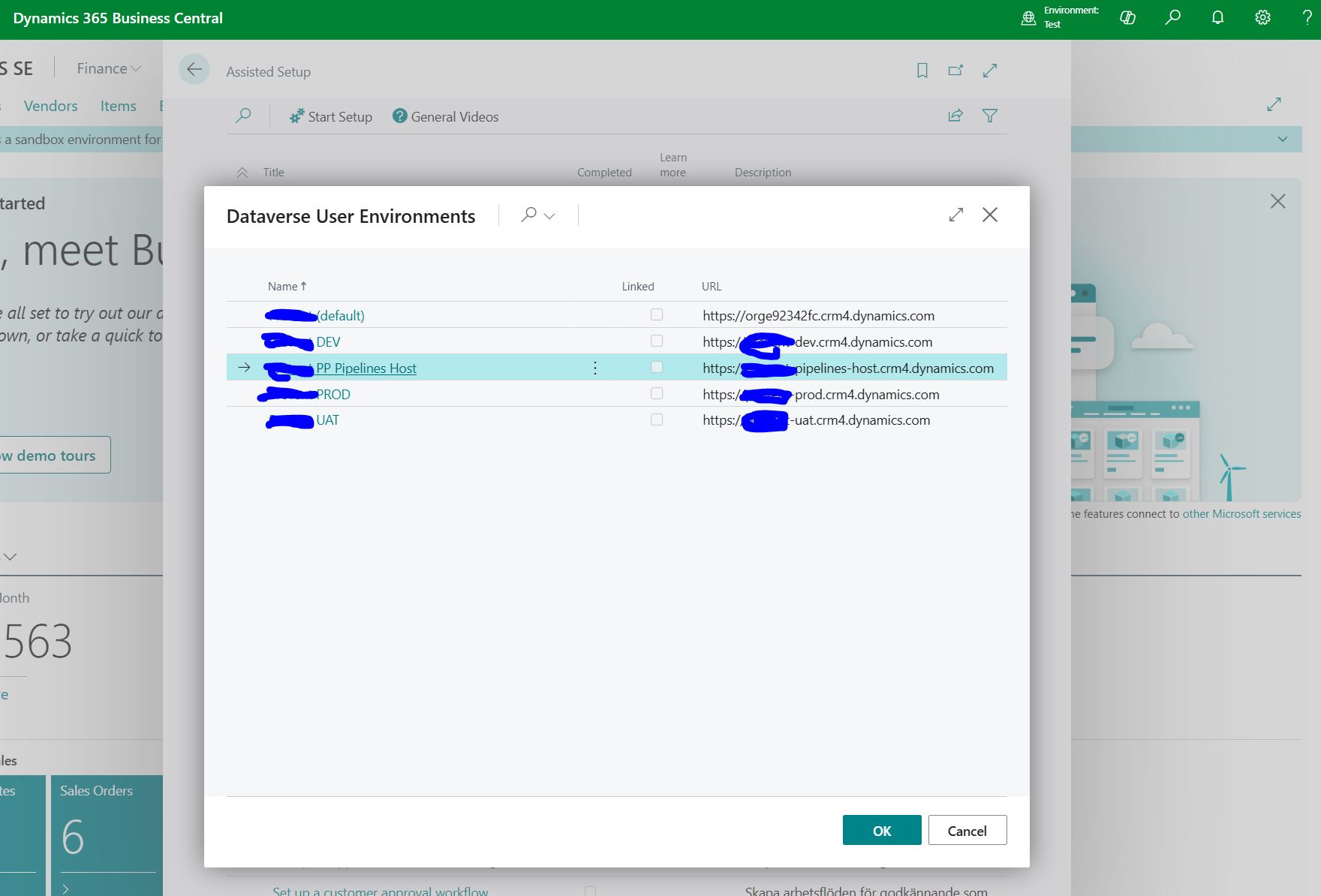Enable Linked checkbox on the PROD row
1321x896 pixels.
657,393
